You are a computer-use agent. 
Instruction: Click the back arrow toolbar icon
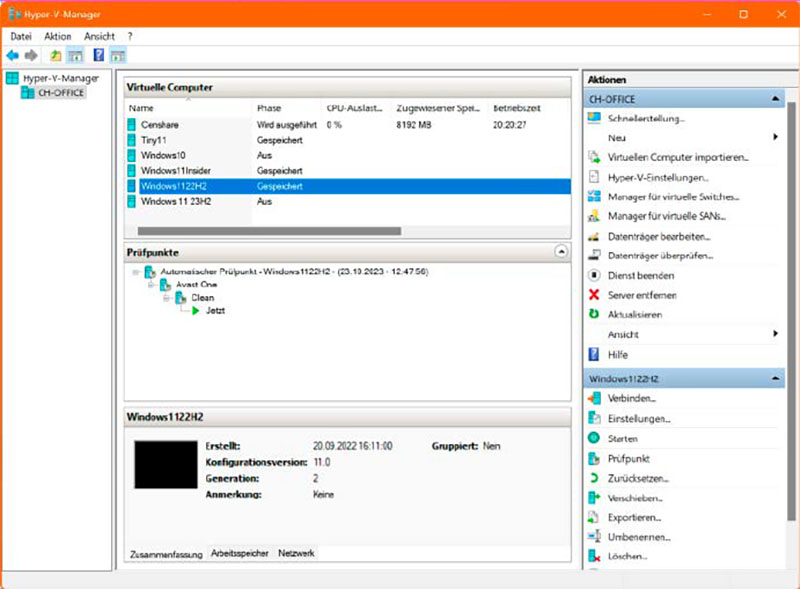[13, 55]
